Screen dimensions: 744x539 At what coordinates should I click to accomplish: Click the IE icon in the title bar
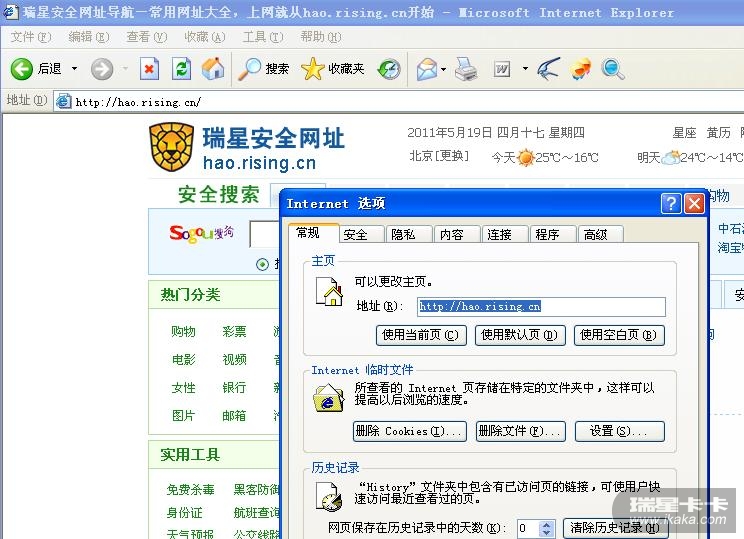tap(10, 12)
